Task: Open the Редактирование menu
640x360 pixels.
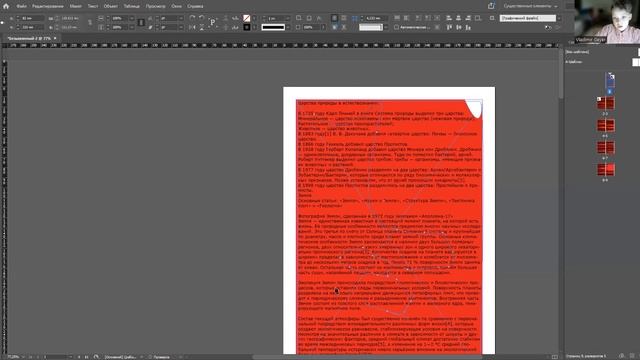Action: (x=48, y=7)
